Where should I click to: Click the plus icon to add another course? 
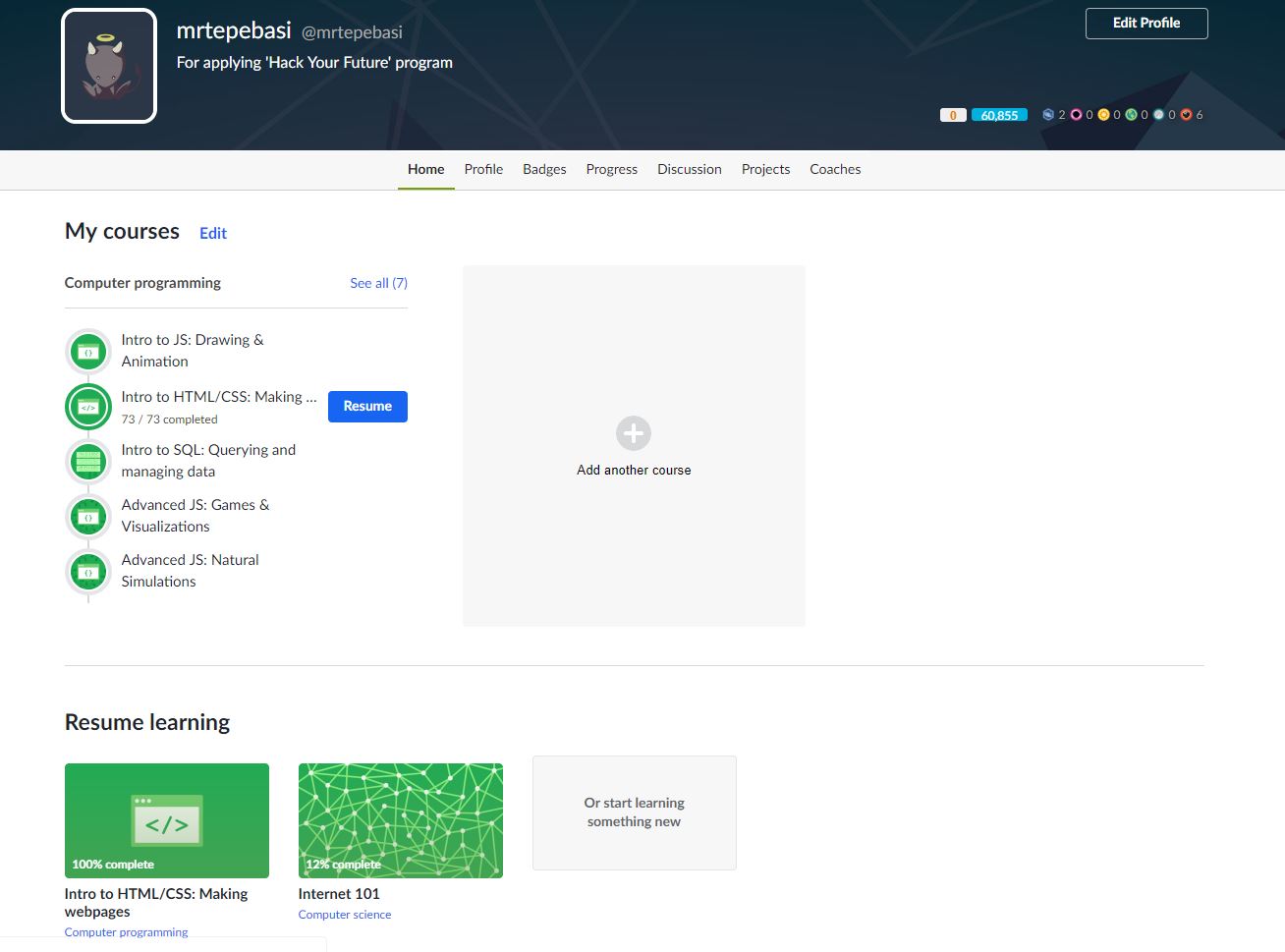[634, 433]
